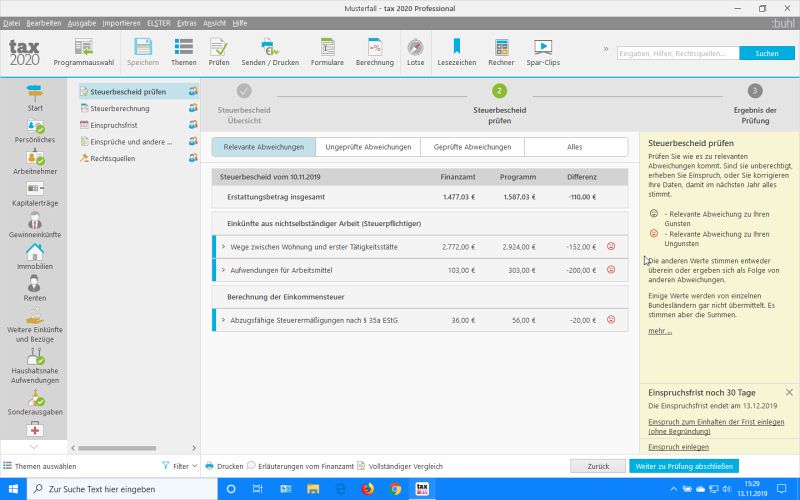The height and width of the screenshot is (500, 800).
Task: Open the ELSTER menu
Action: [158, 22]
